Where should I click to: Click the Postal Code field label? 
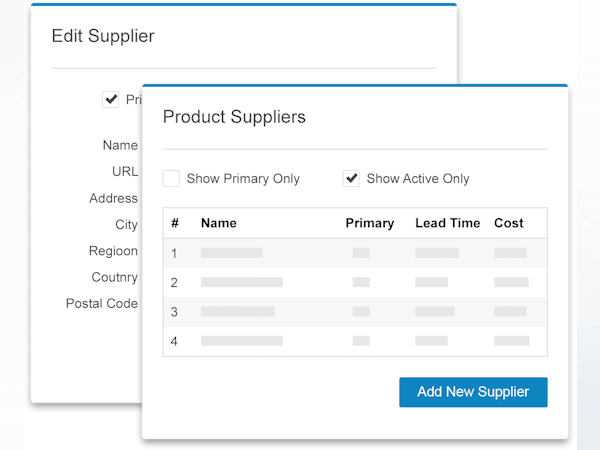[102, 303]
